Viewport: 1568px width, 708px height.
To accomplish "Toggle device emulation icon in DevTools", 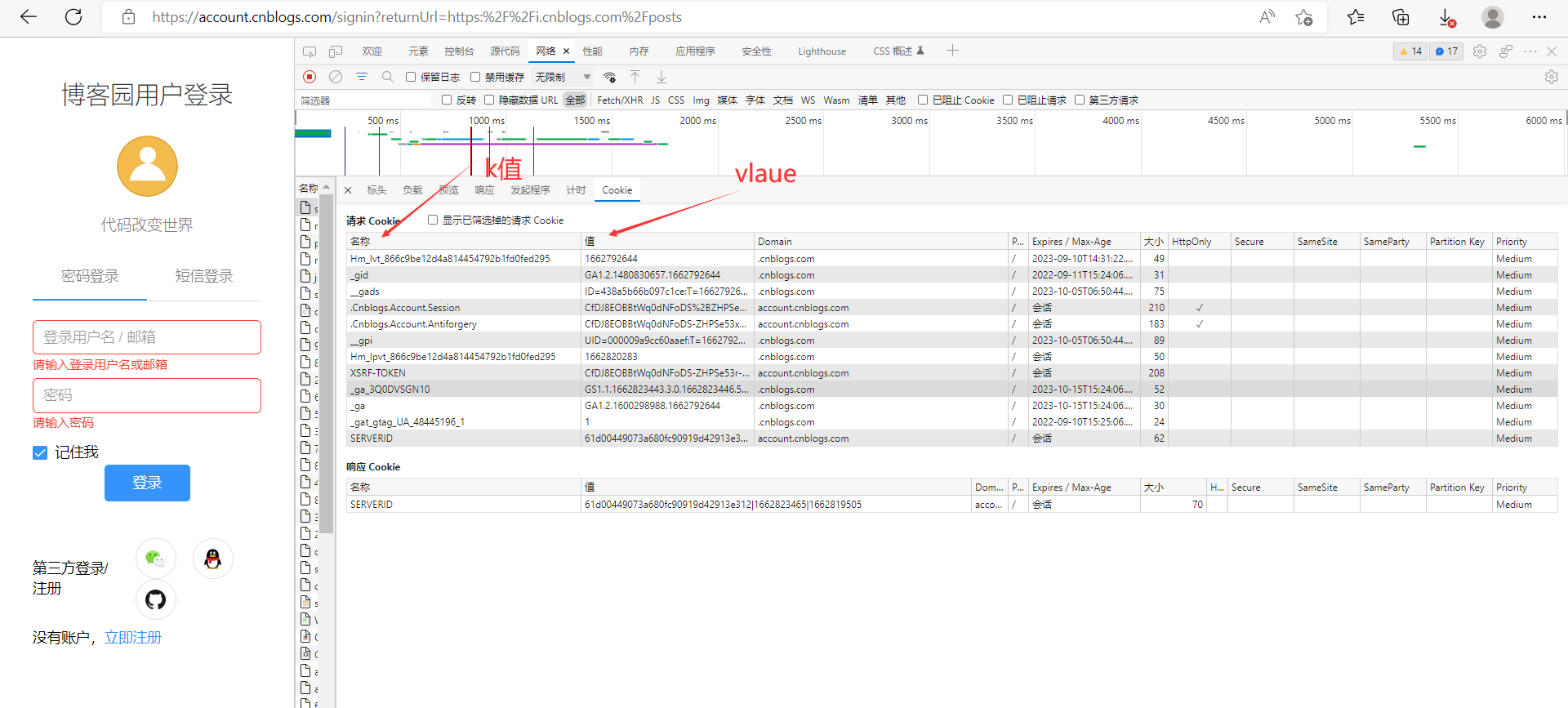I will click(336, 51).
